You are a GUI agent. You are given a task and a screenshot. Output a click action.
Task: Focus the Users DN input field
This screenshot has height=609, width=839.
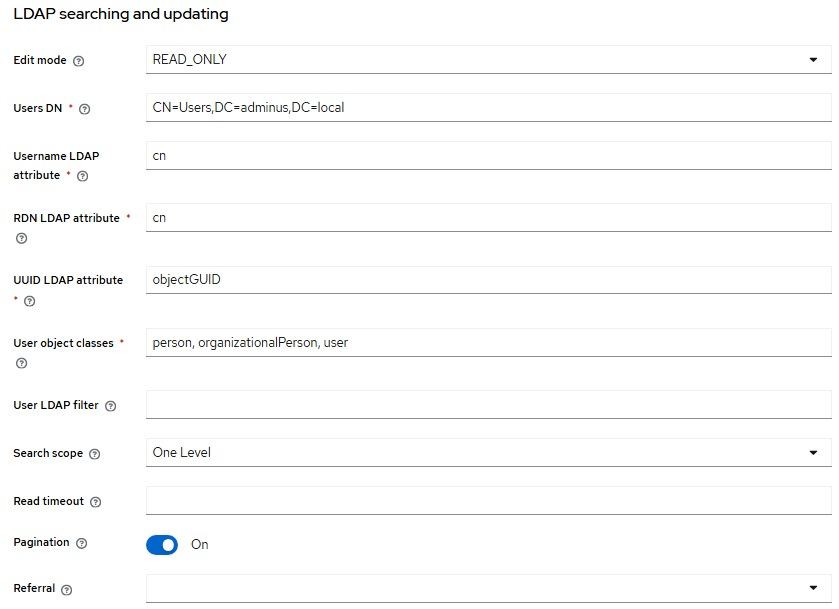click(489, 108)
